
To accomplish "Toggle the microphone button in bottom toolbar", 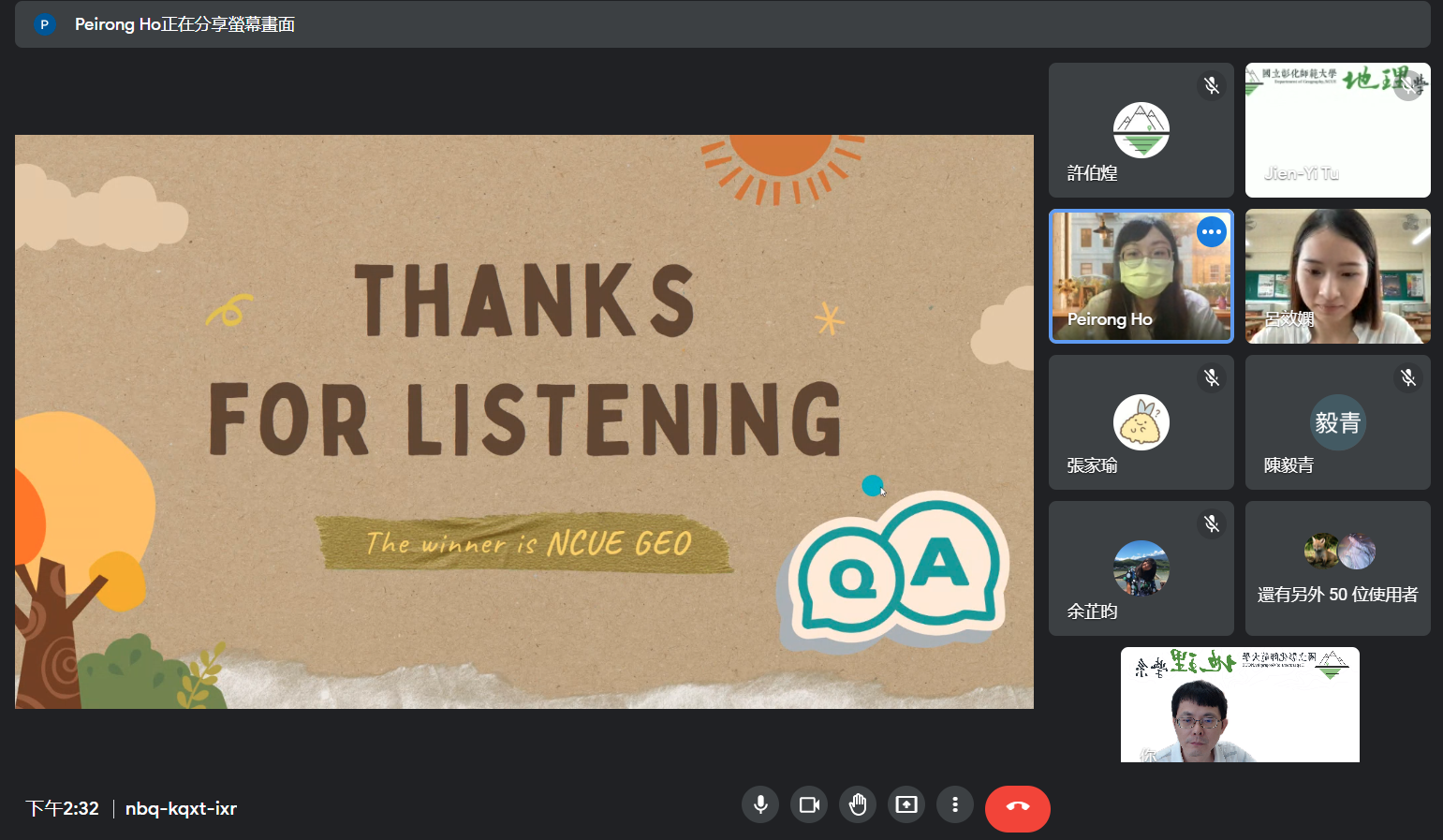I will (x=760, y=805).
